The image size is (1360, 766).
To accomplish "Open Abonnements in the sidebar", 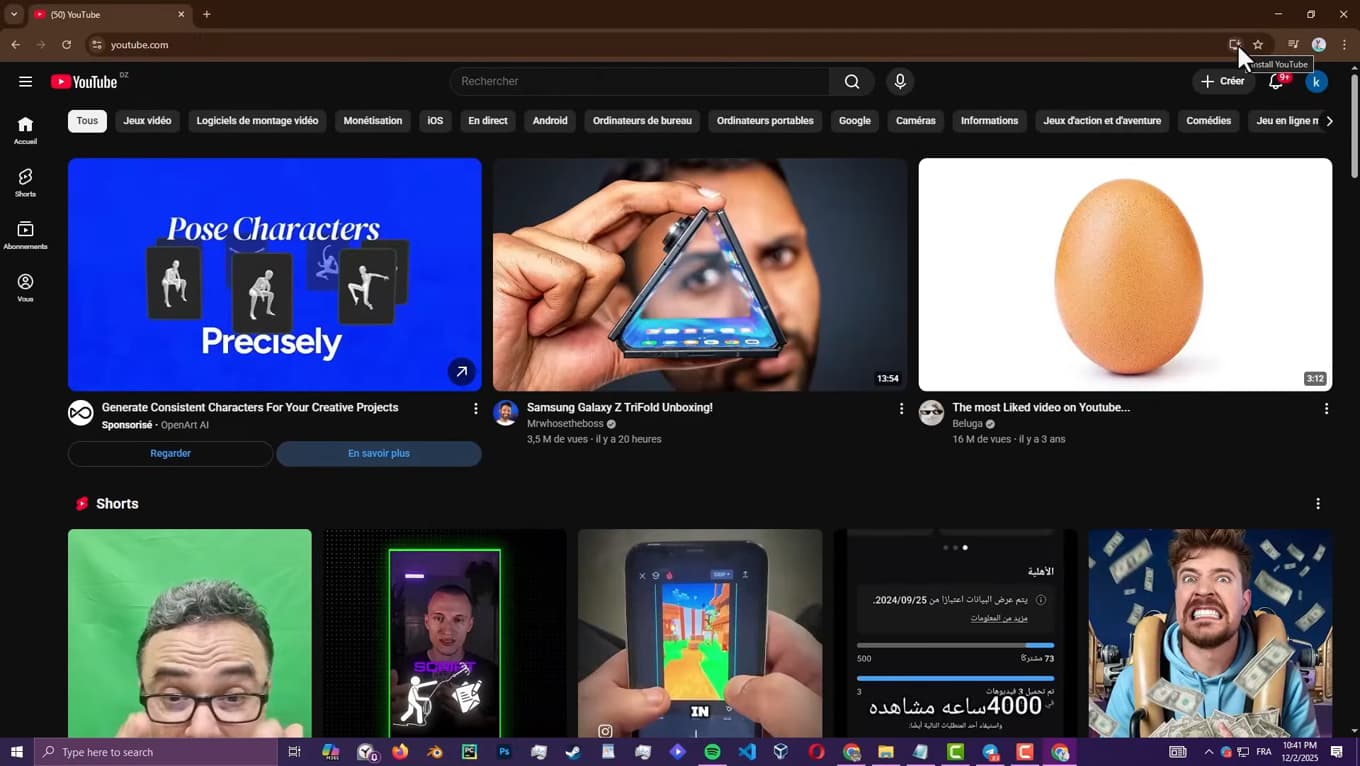I will point(25,235).
